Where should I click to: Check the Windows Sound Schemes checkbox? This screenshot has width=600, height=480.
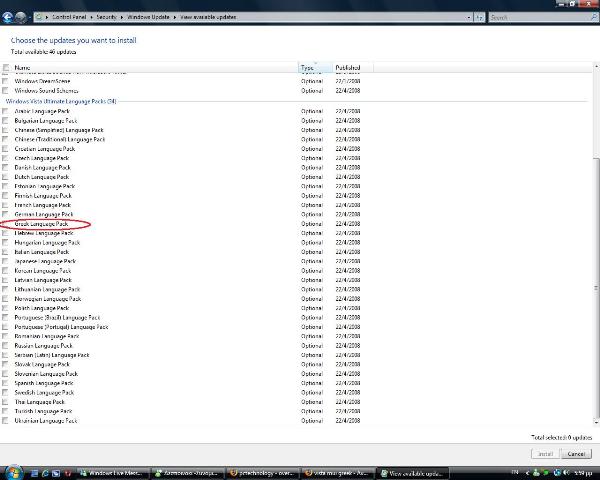tap(5, 91)
